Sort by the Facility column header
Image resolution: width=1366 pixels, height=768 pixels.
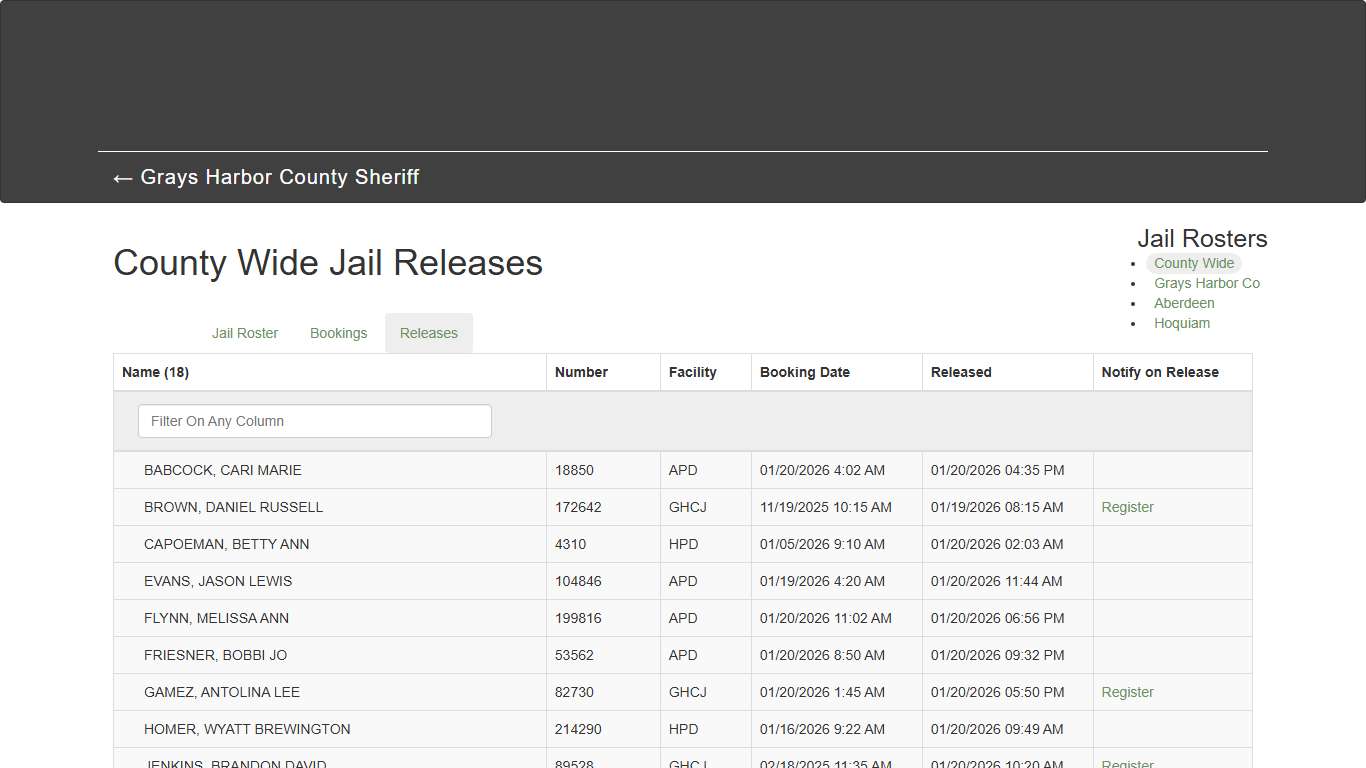692,371
